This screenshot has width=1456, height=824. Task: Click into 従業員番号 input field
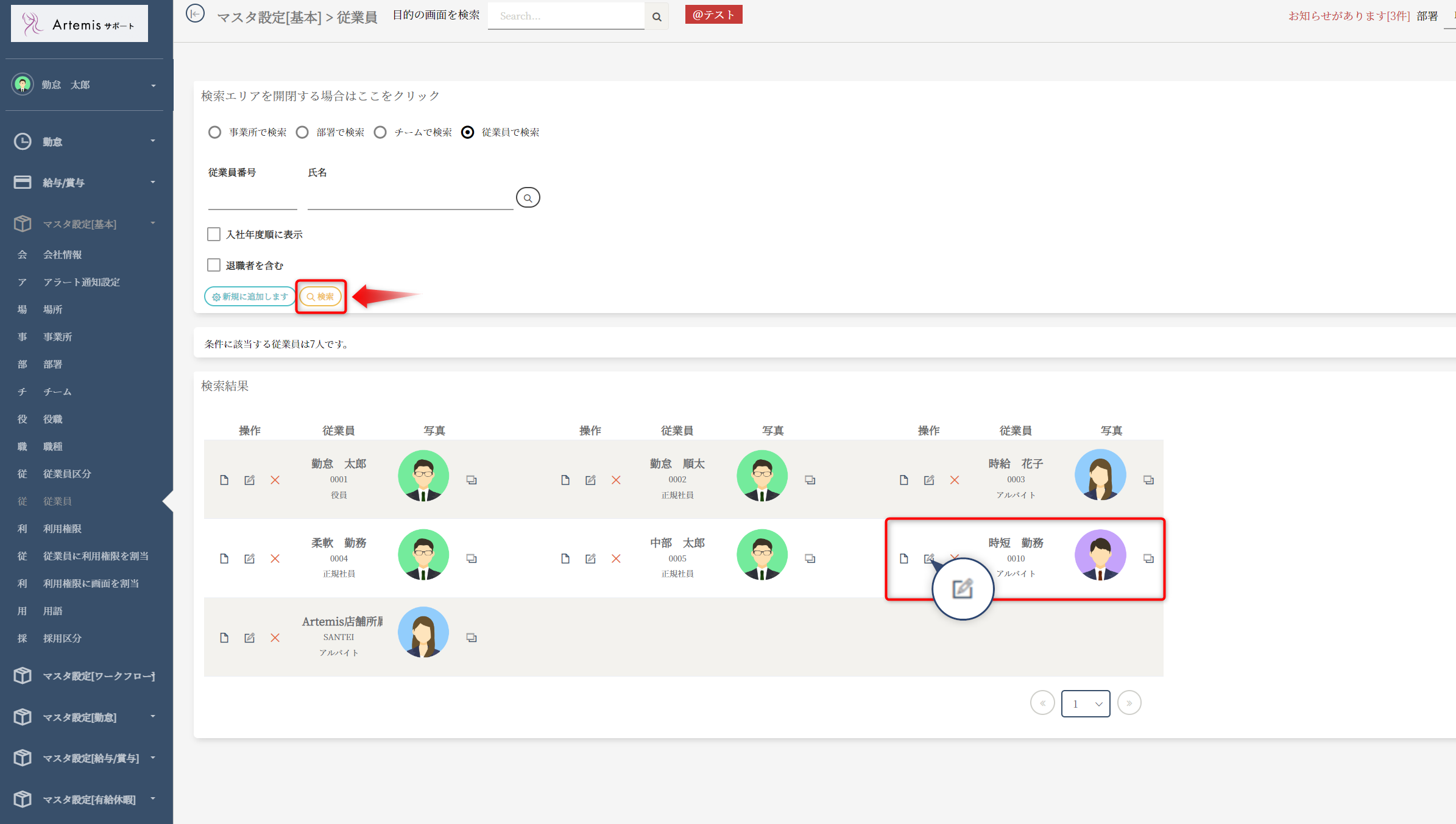(252, 199)
